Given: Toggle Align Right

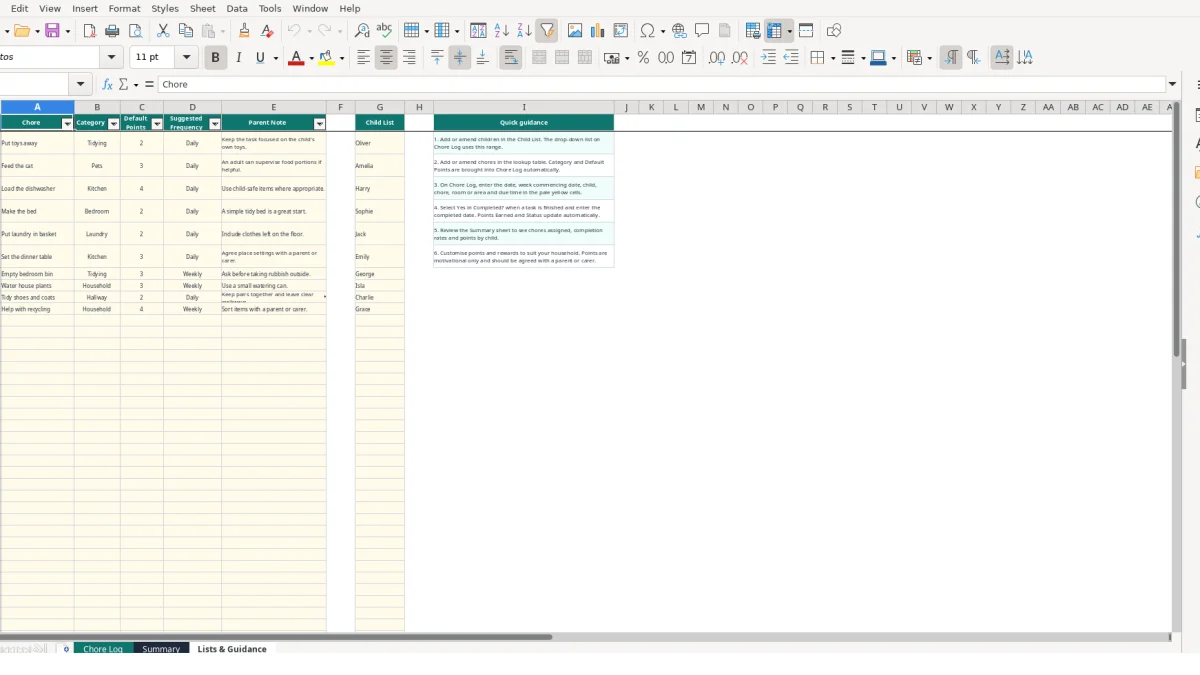Looking at the screenshot, I should tap(409, 58).
